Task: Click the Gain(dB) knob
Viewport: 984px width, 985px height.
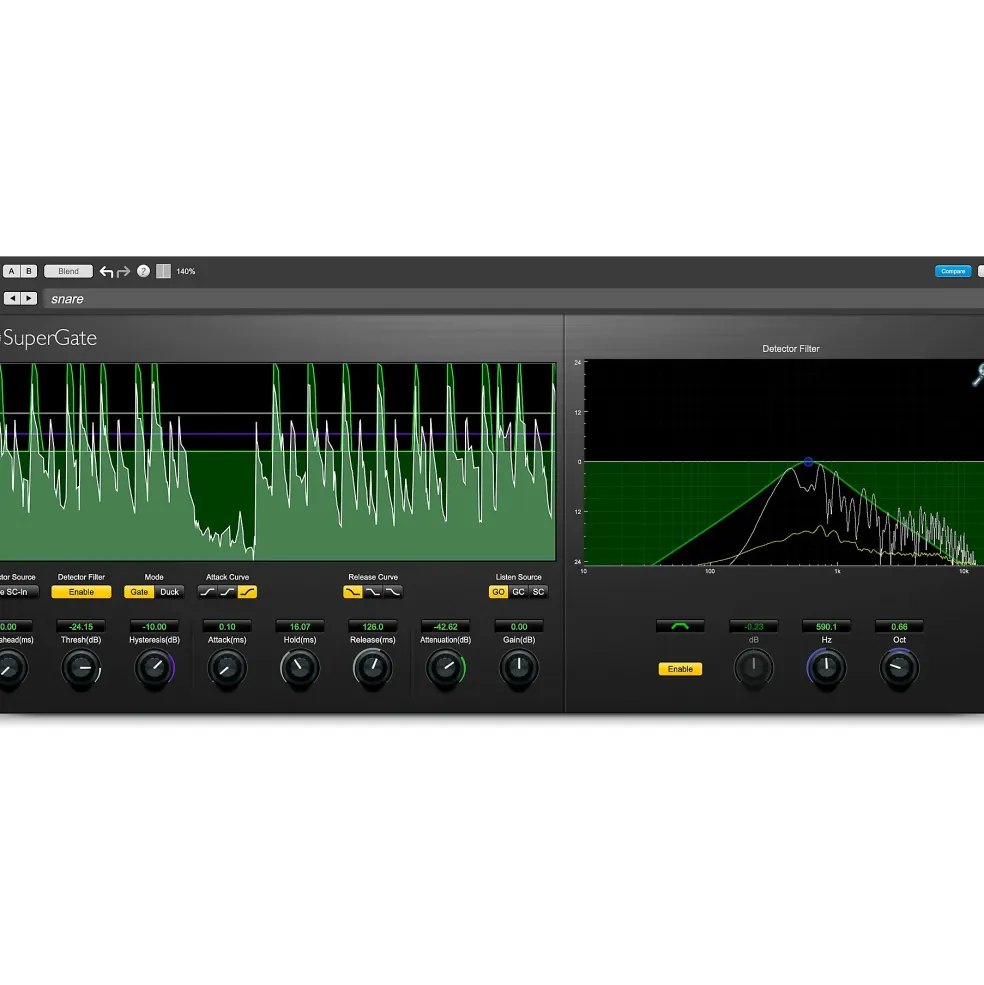Action: pos(518,668)
